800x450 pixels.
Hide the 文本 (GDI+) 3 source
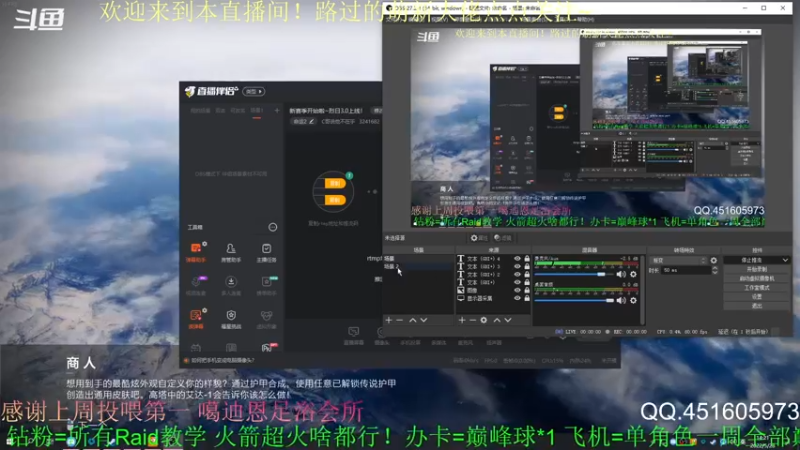517,266
